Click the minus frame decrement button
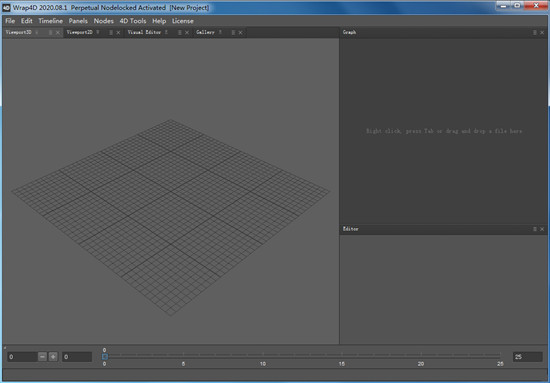This screenshot has height=383, width=550. [x=42, y=357]
